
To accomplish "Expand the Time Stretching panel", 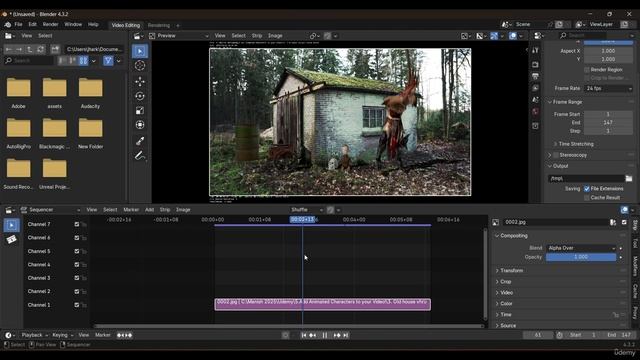I will tap(576, 144).
